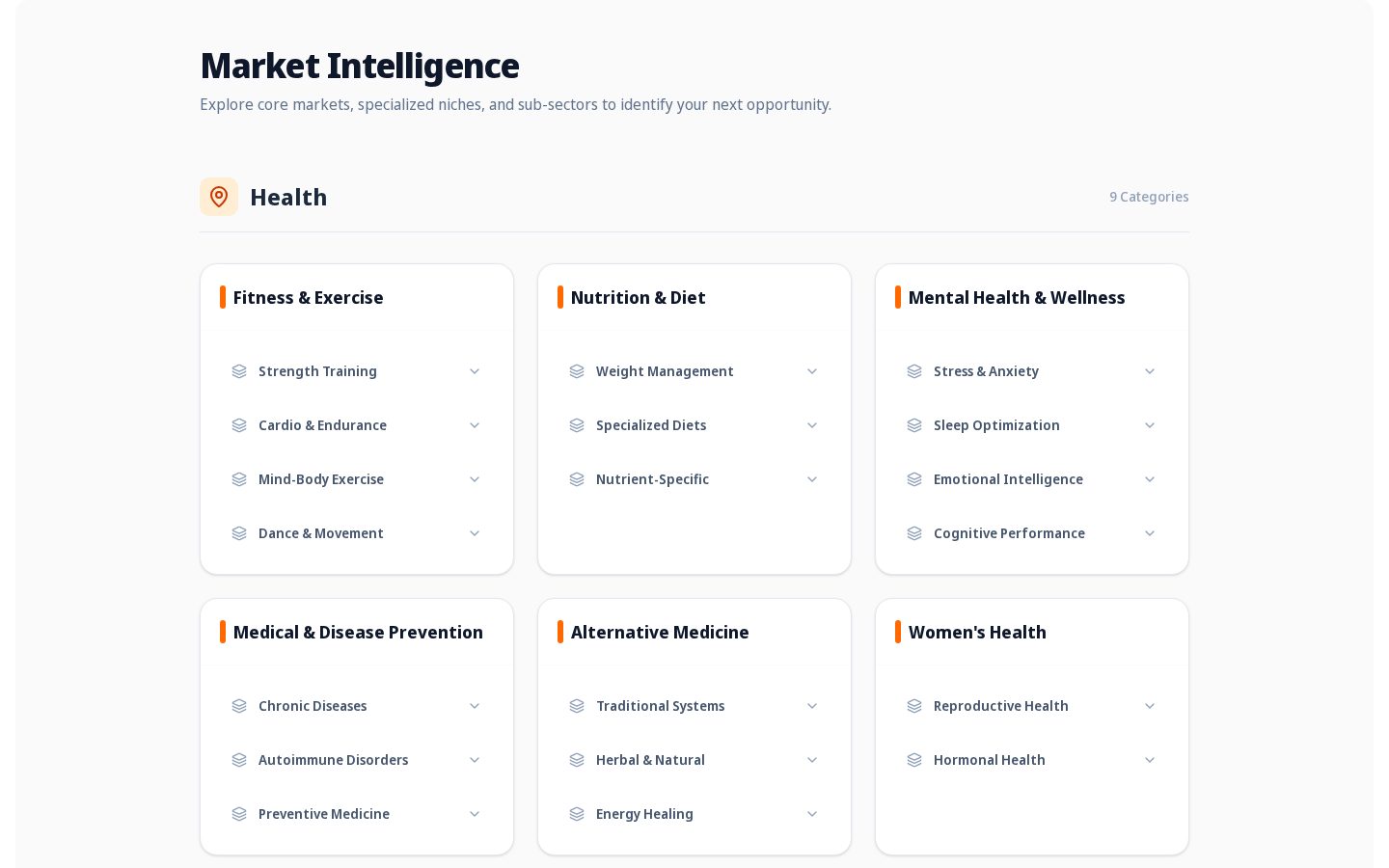Click the Alternative Medicine card heading
The image size is (1389, 868).
click(660, 632)
